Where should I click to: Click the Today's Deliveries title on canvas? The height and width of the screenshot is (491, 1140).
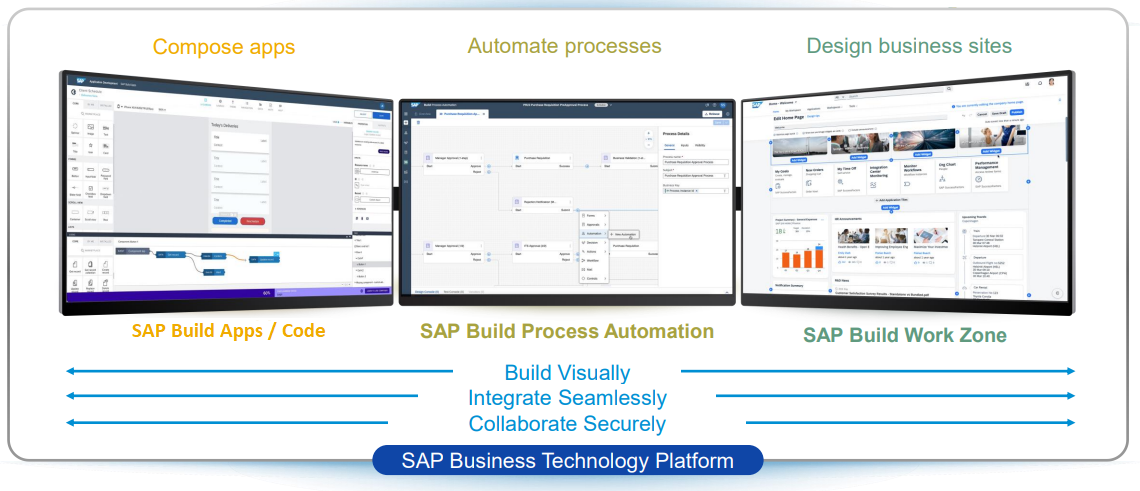pos(225,125)
